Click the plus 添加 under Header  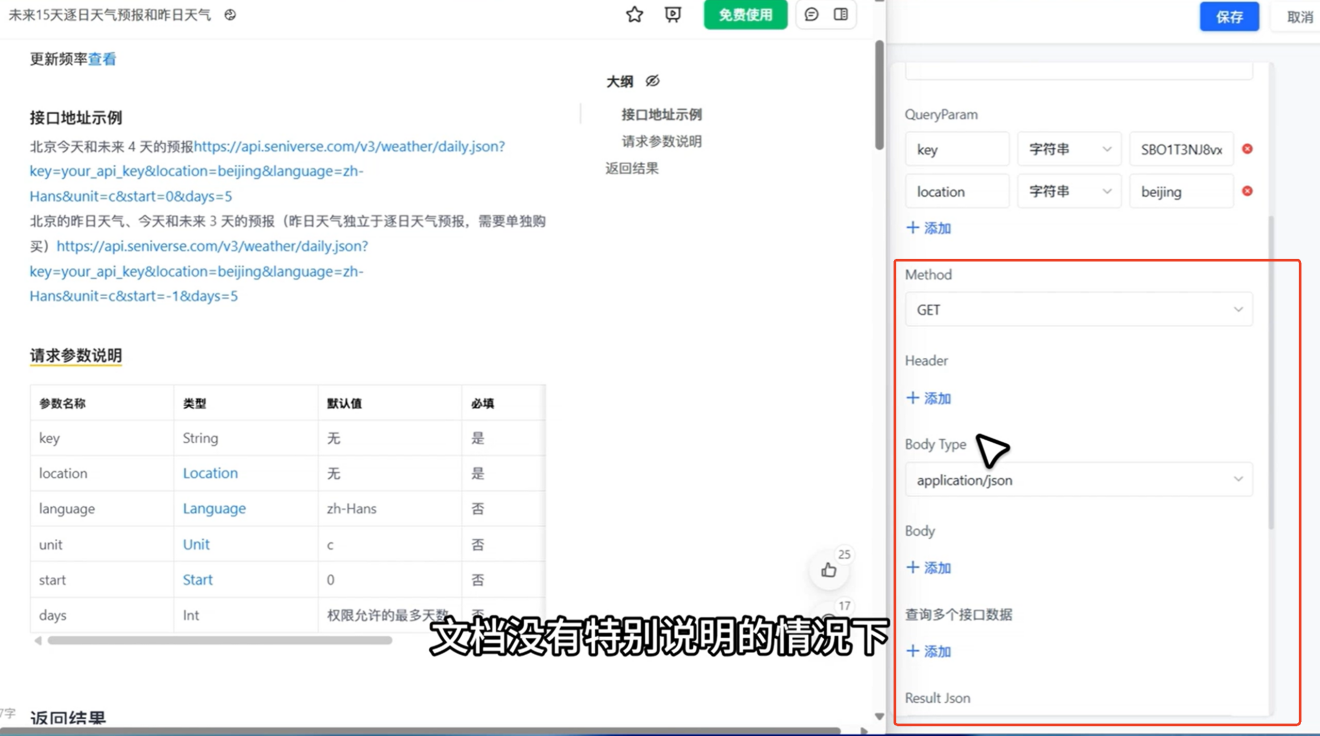coord(928,398)
